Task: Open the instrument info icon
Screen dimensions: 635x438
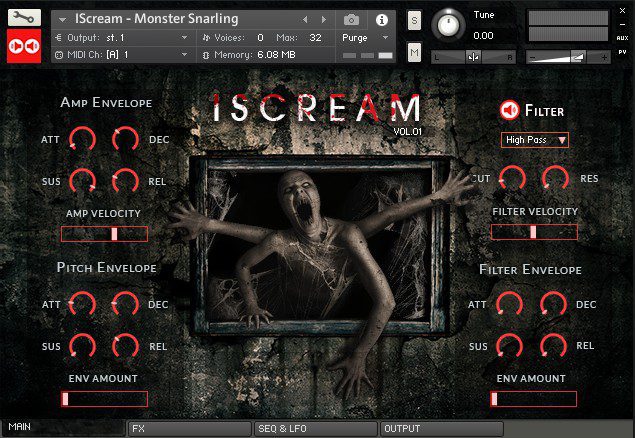Action: click(381, 20)
